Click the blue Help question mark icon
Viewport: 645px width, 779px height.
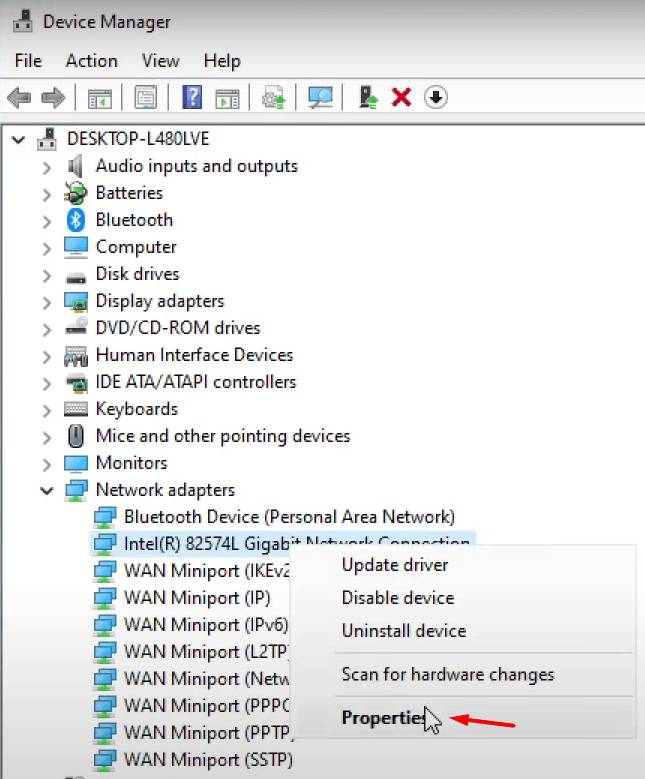(x=192, y=97)
